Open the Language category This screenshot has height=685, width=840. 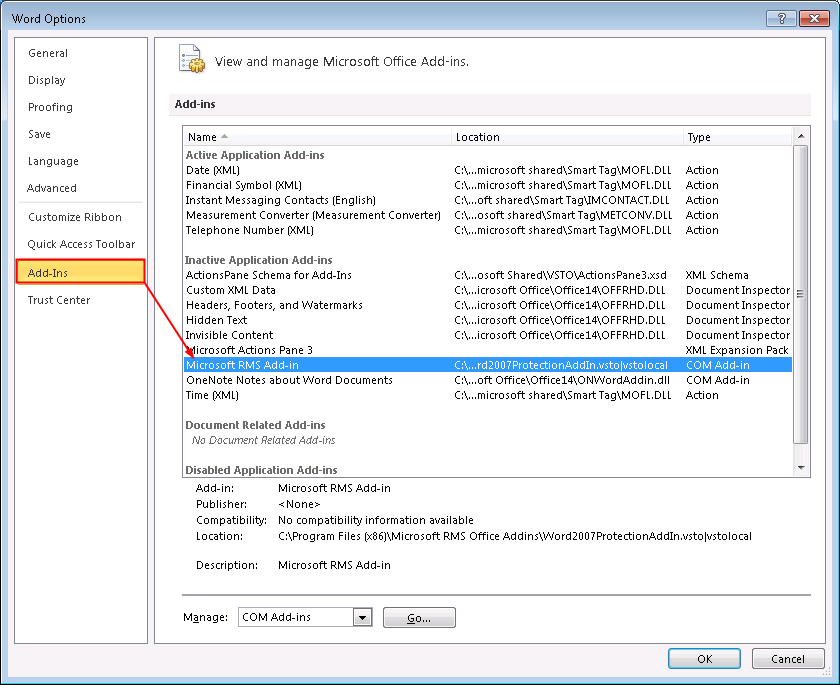pos(53,161)
